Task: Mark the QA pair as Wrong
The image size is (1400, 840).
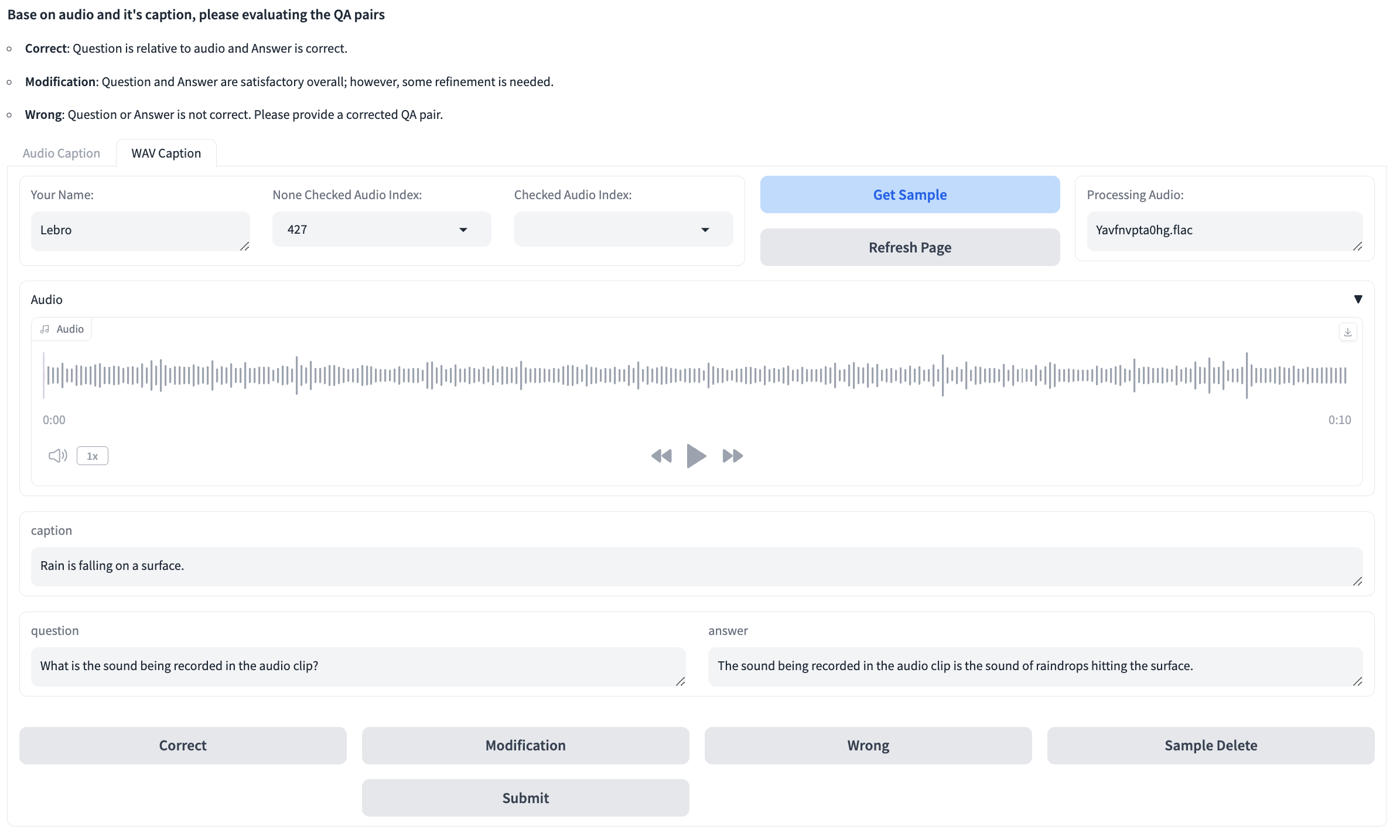Action: pos(868,745)
